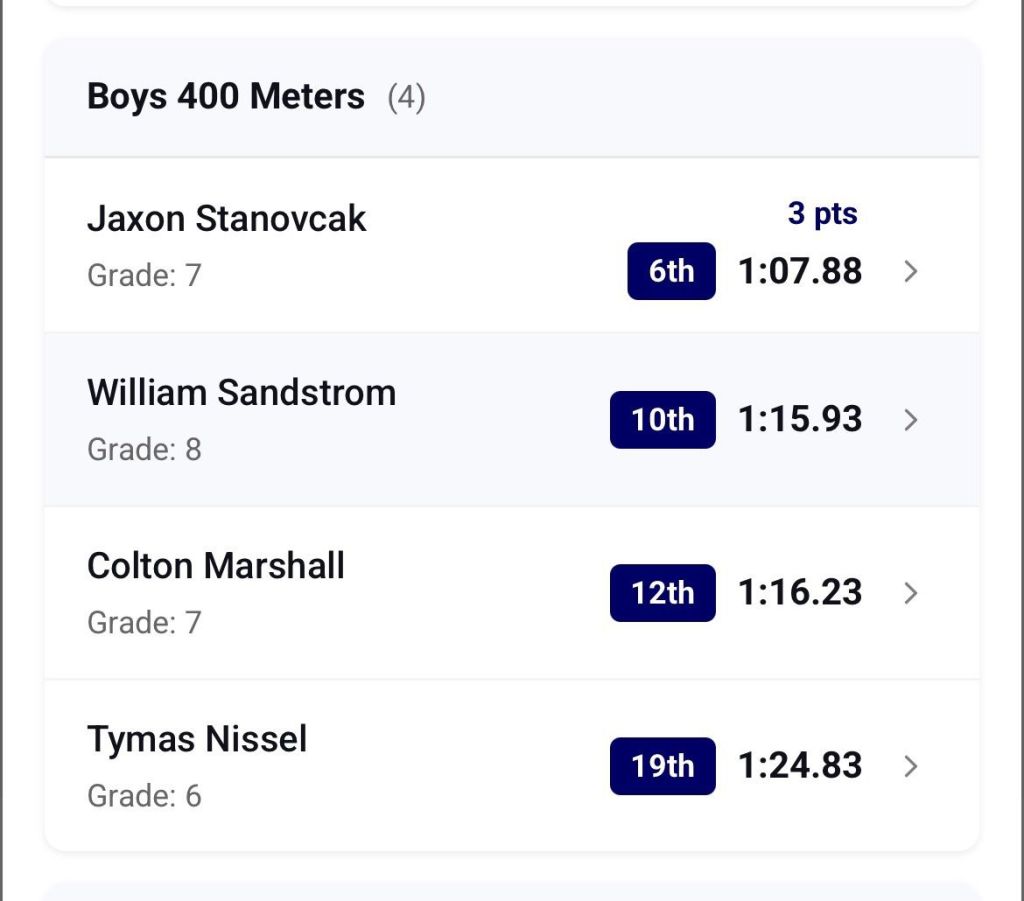
Task: Open Tymas Nissel's result chevron
Action: point(910,766)
